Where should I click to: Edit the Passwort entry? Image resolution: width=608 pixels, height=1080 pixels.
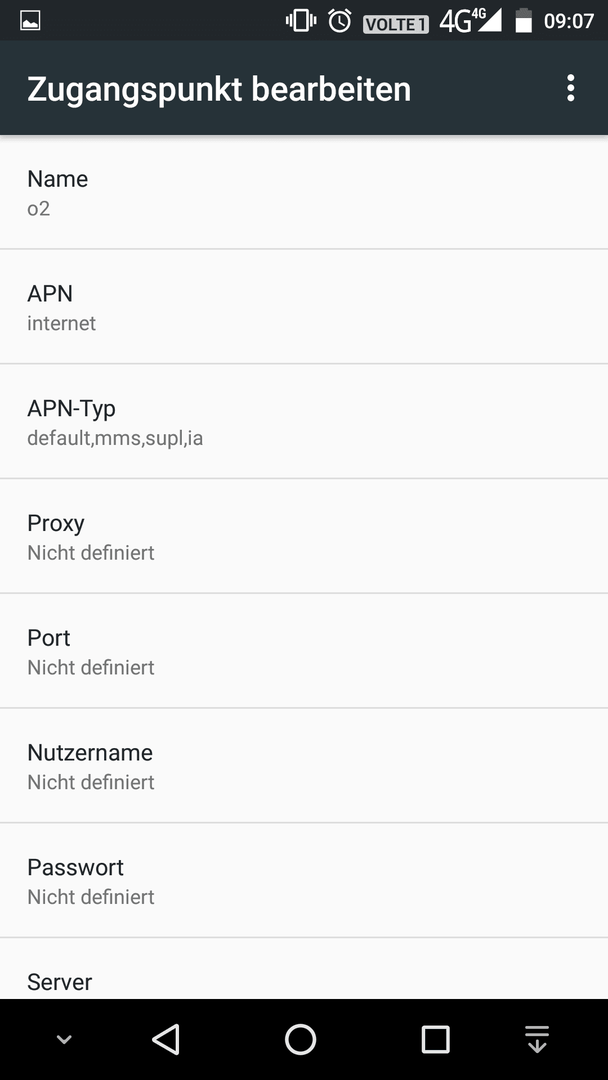tap(304, 880)
